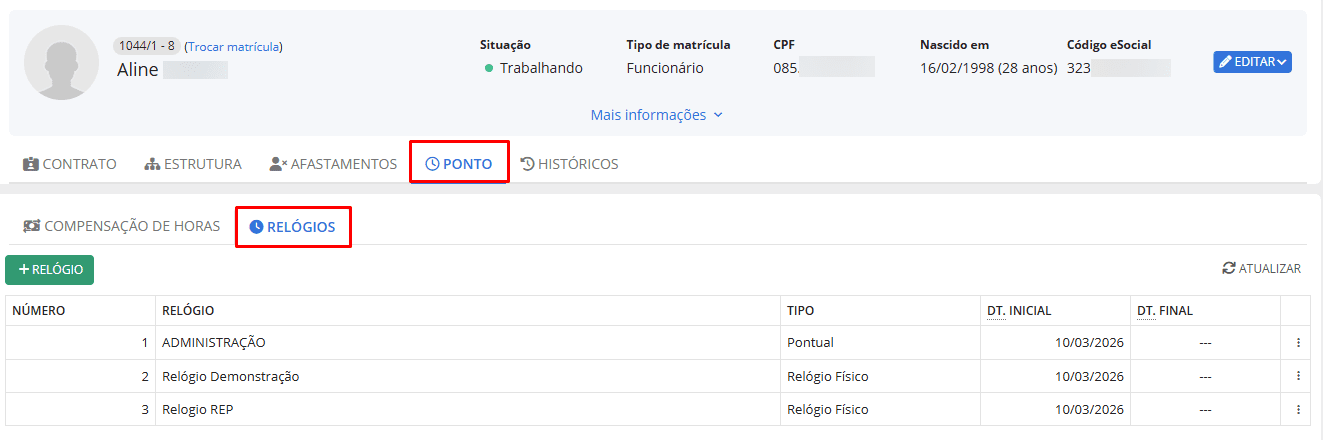Select the PONTO tab

coord(459,164)
